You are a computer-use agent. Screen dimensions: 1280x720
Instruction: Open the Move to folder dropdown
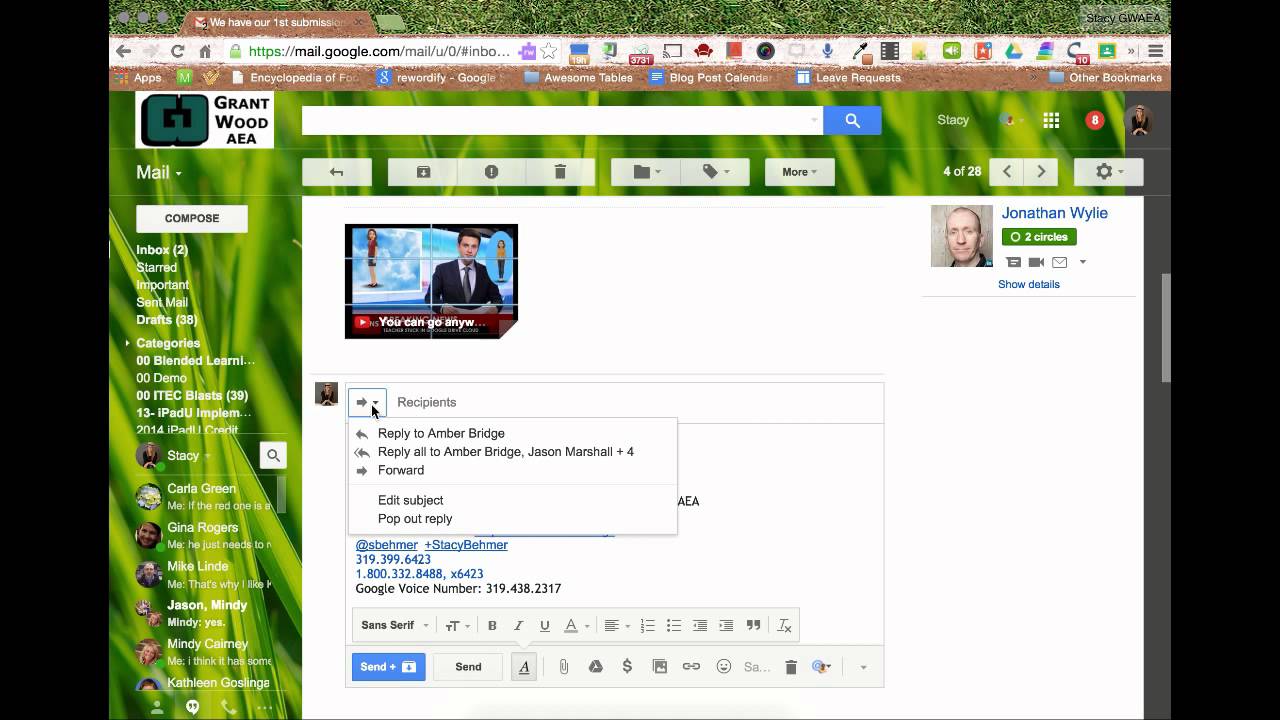pos(647,172)
